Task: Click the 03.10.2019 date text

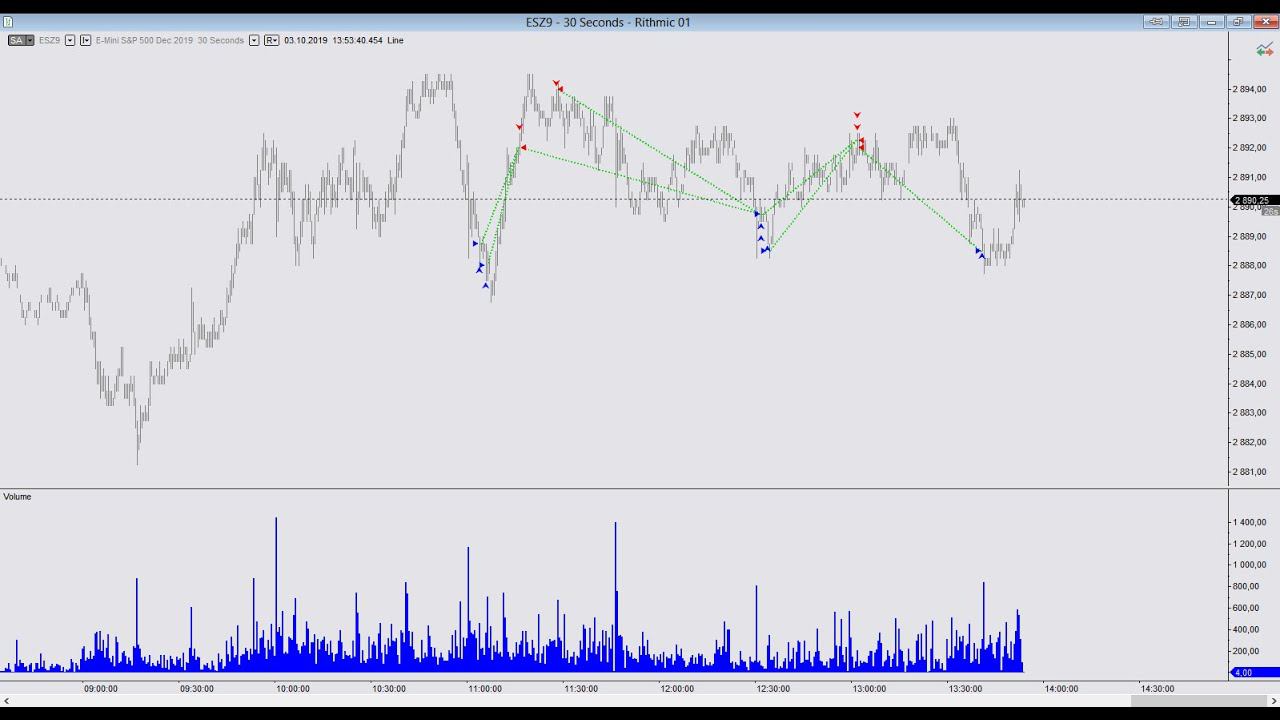Action: click(x=306, y=40)
